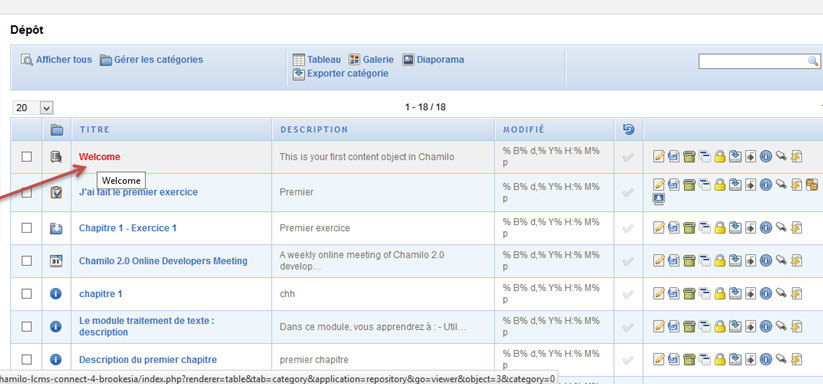The image size is (823, 384).
Task: Tick the checkbox for 'chapitre 1' row
Action: [26, 293]
